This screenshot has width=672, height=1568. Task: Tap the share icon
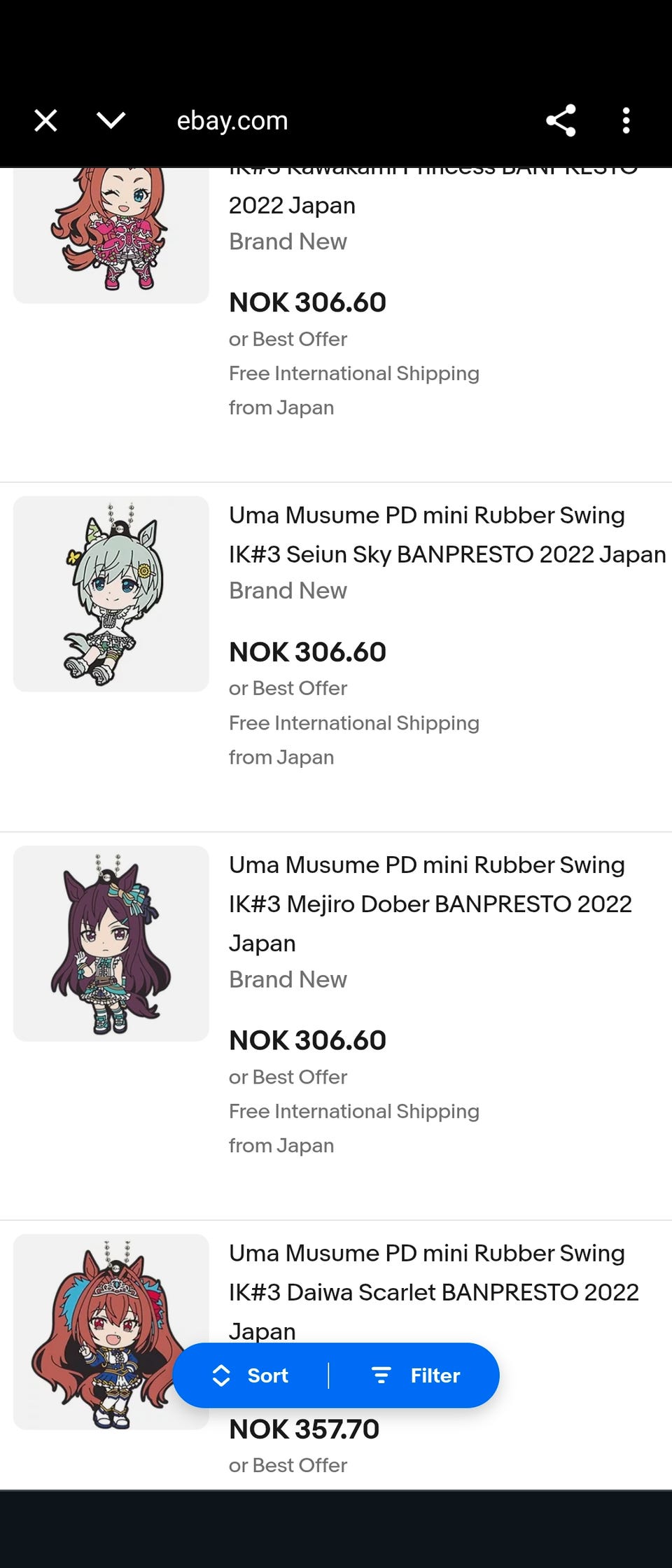[x=561, y=120]
